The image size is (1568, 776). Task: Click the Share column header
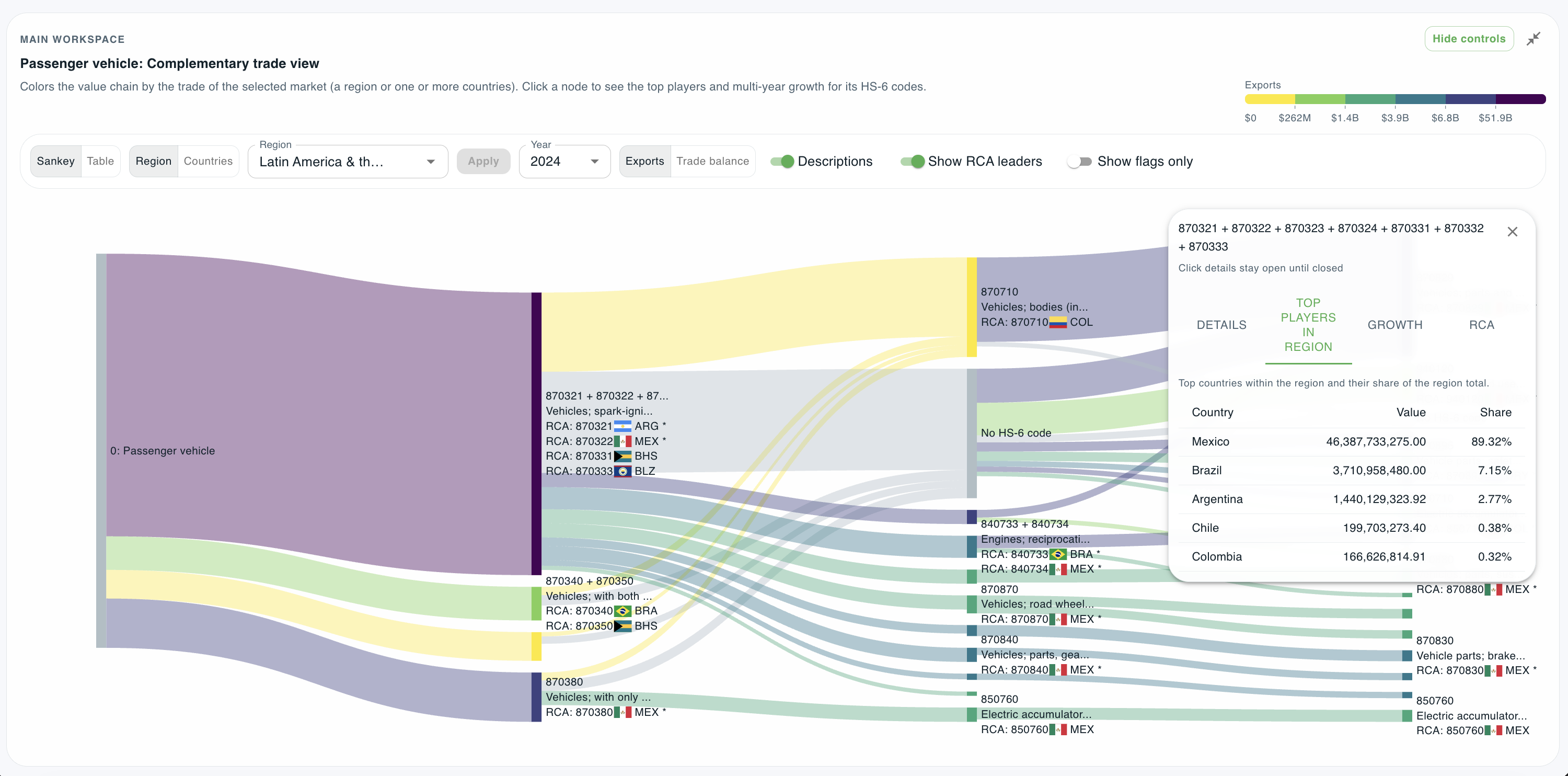click(1495, 413)
